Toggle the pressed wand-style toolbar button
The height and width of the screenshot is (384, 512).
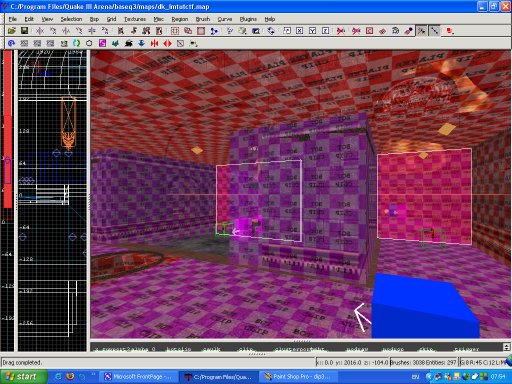coord(422,31)
